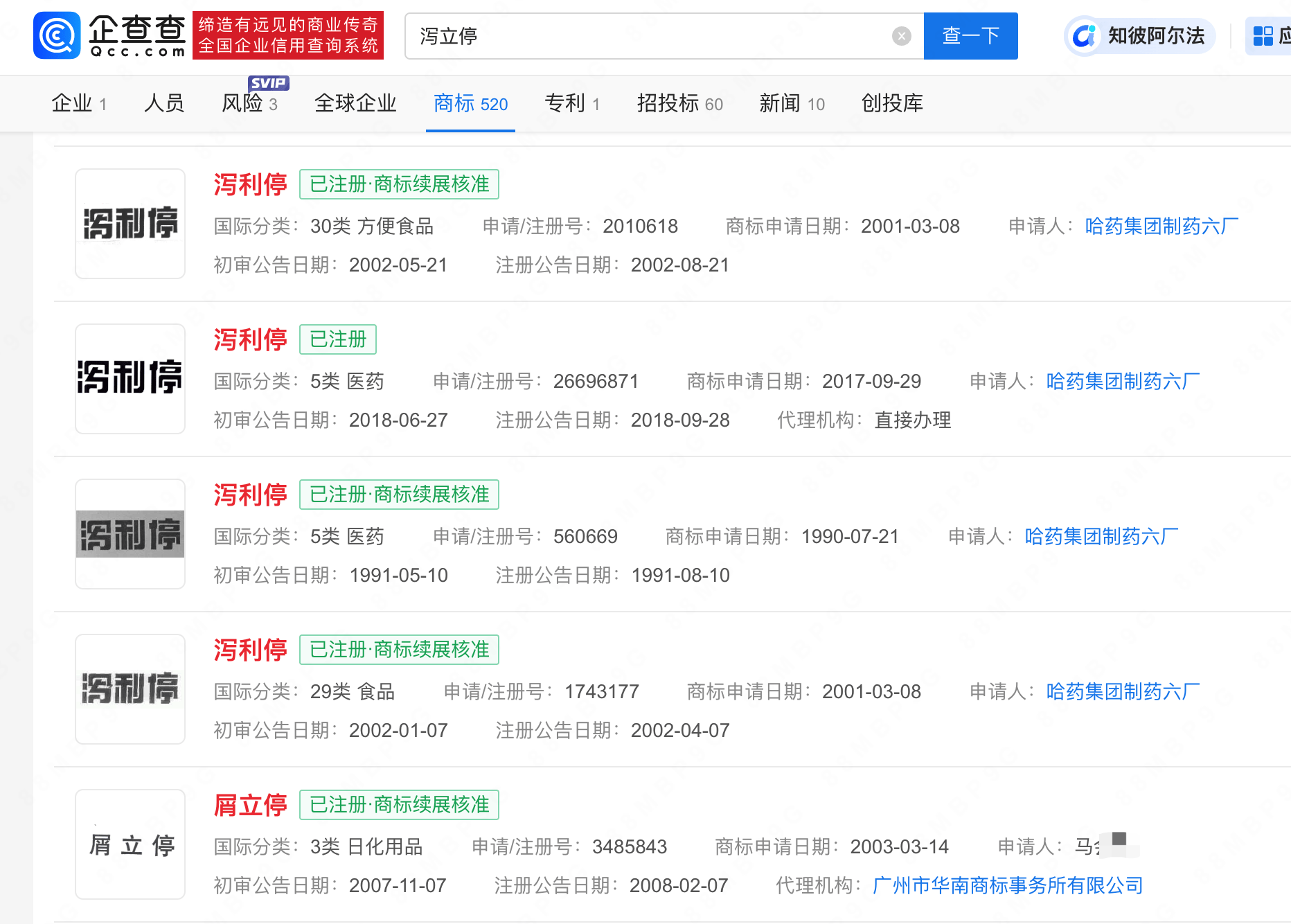Select registration announcement date 2018-09-28

[680, 420]
